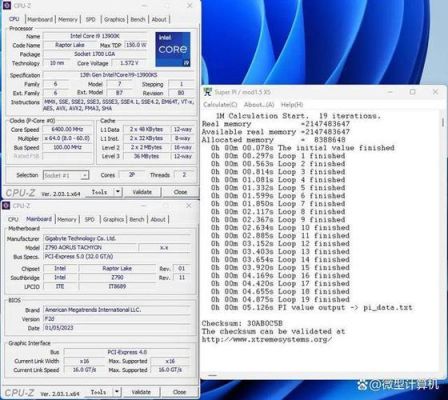Open Memory tab in lower CPU-Z window
The height and width of the screenshot is (400, 448).
click(67, 219)
